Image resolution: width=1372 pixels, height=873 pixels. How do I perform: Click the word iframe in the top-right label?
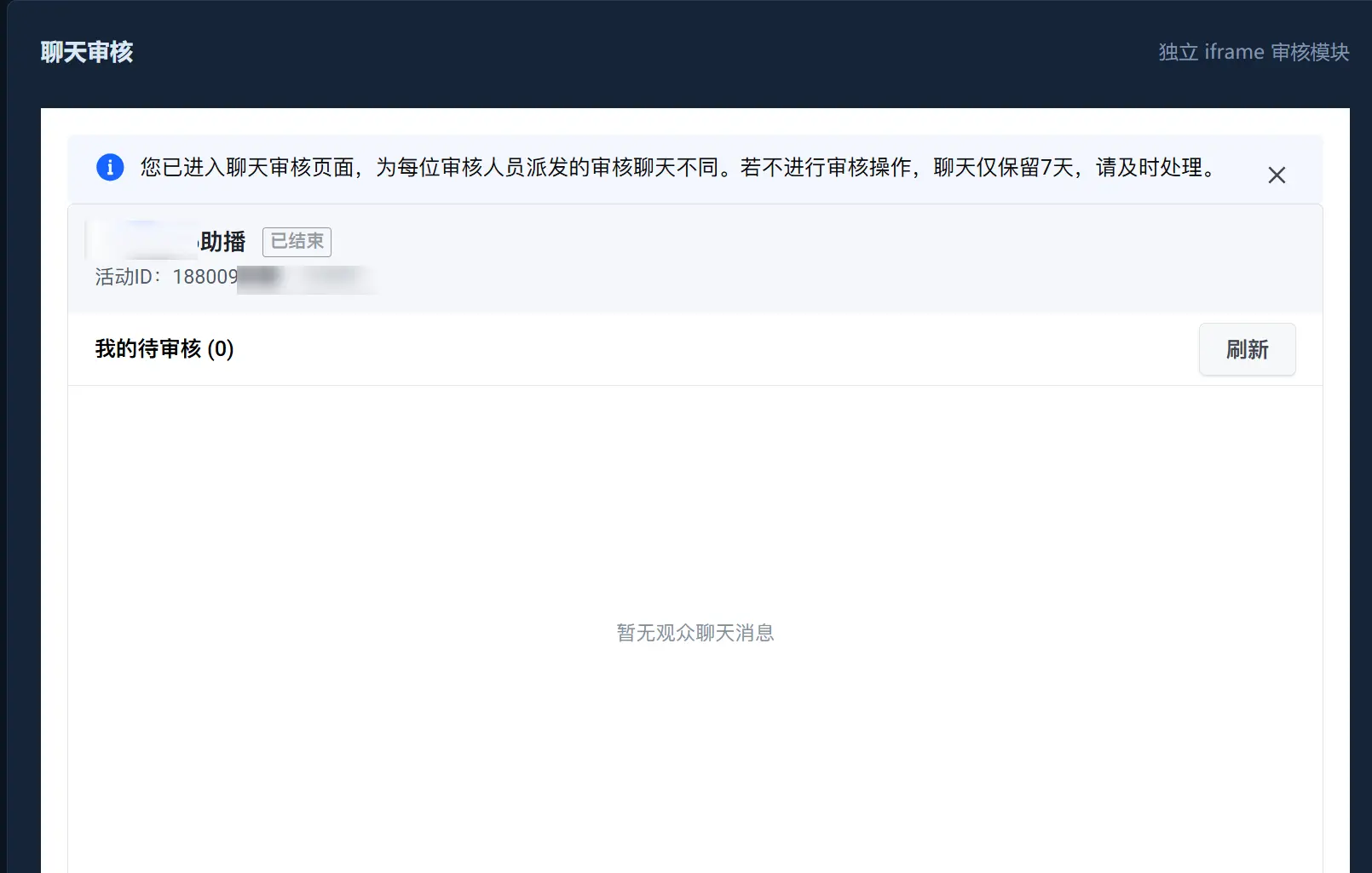pos(1235,52)
